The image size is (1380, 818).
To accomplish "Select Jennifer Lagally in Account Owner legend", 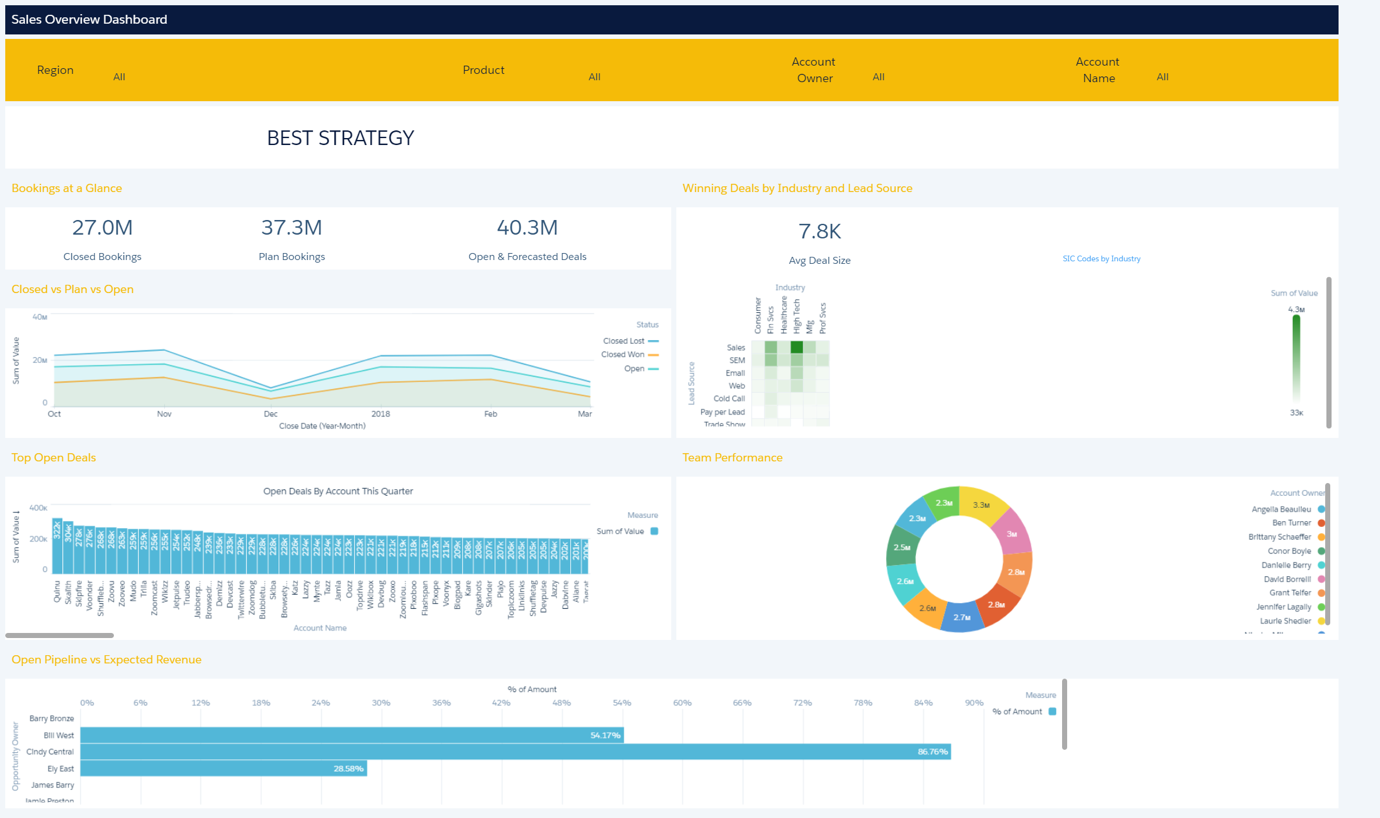I will pyautogui.click(x=1291, y=607).
